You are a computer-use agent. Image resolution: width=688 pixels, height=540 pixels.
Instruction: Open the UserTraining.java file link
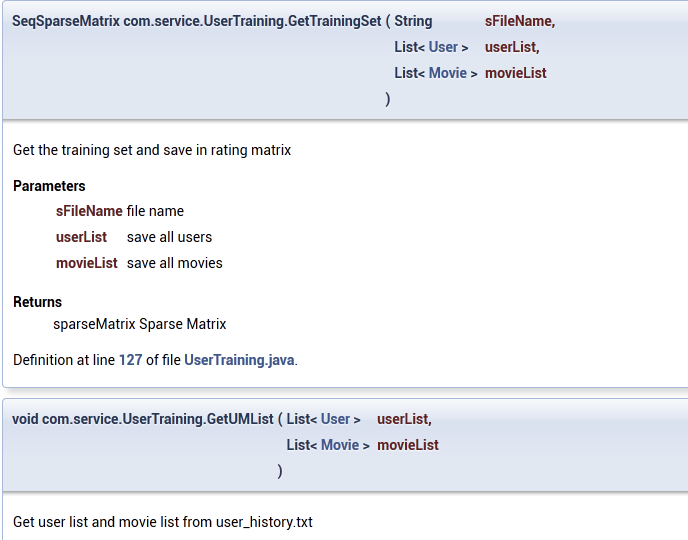[239, 360]
